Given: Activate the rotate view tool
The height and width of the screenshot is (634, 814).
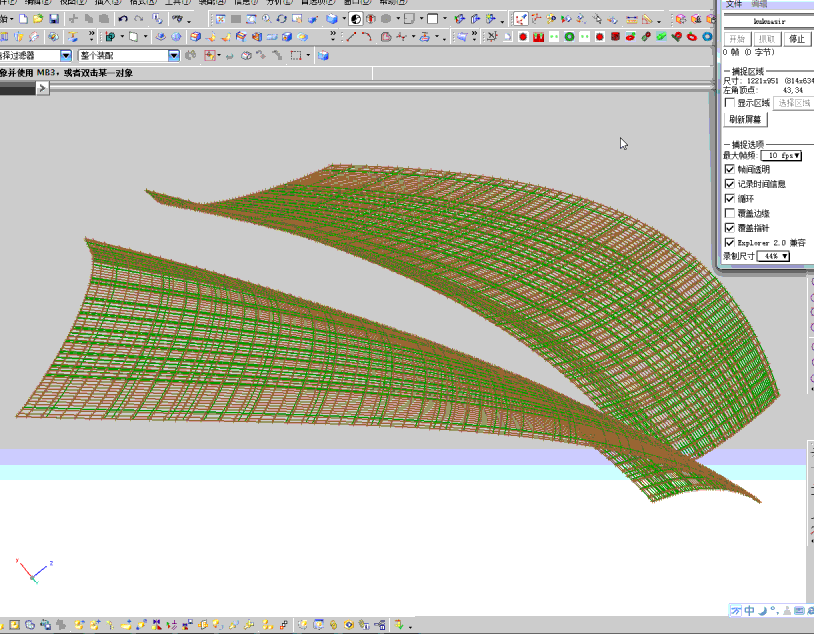Looking at the screenshot, I should [x=281, y=19].
